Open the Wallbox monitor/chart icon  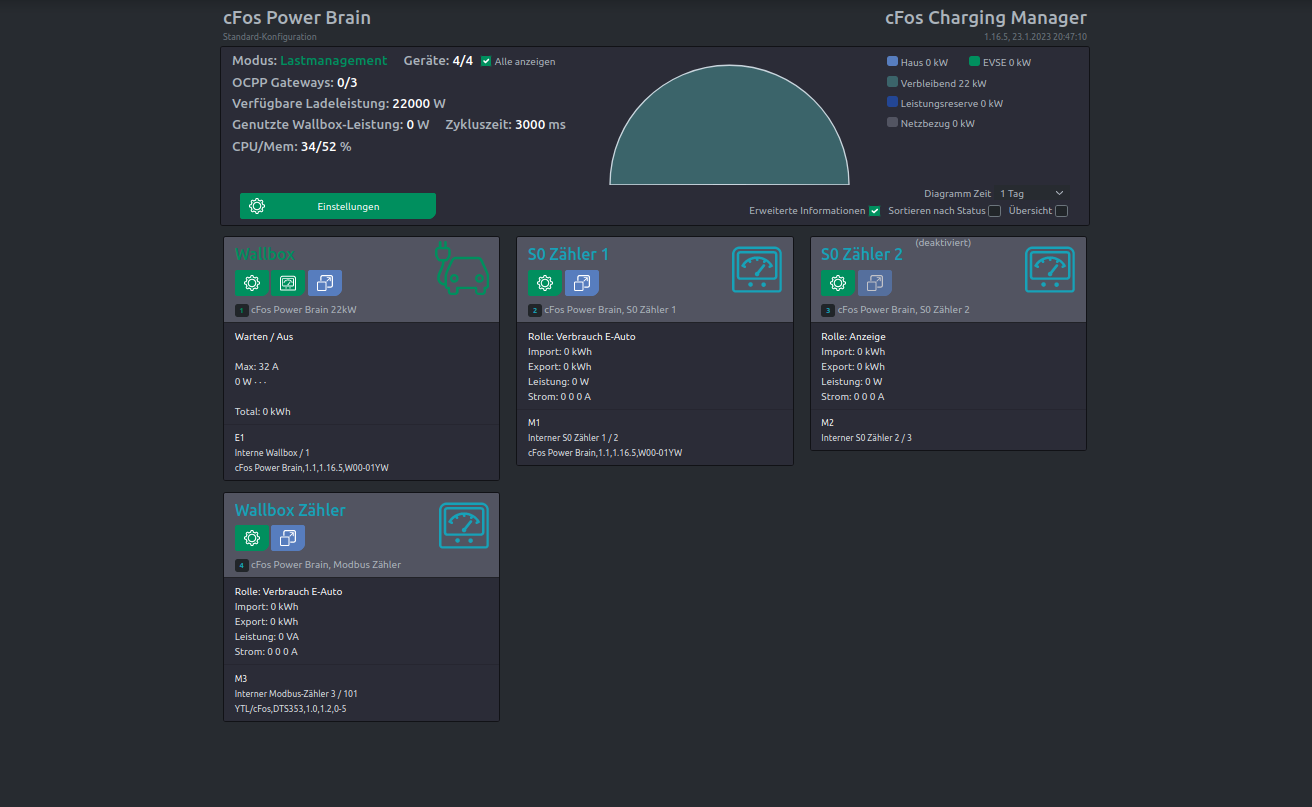click(x=288, y=283)
